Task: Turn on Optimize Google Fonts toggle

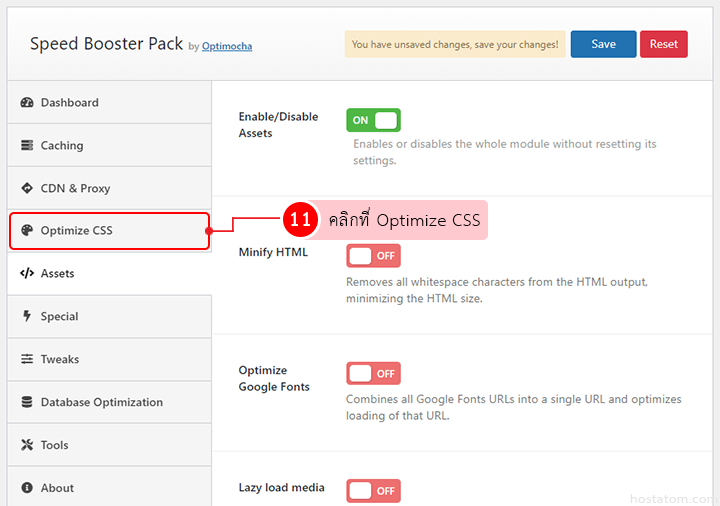Action: (373, 373)
